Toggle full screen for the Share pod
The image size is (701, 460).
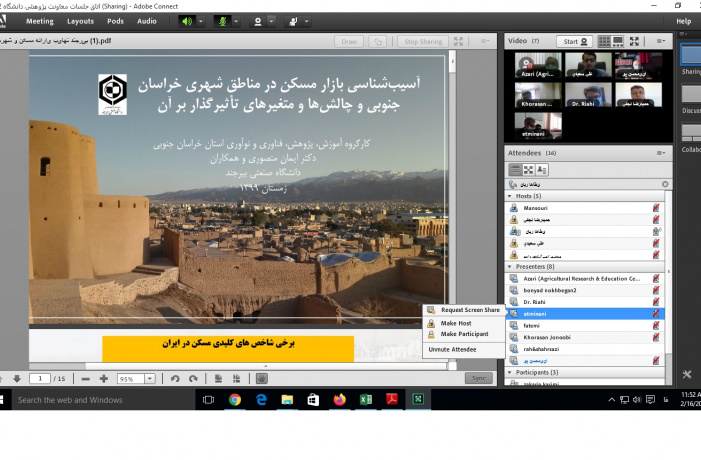458,42
